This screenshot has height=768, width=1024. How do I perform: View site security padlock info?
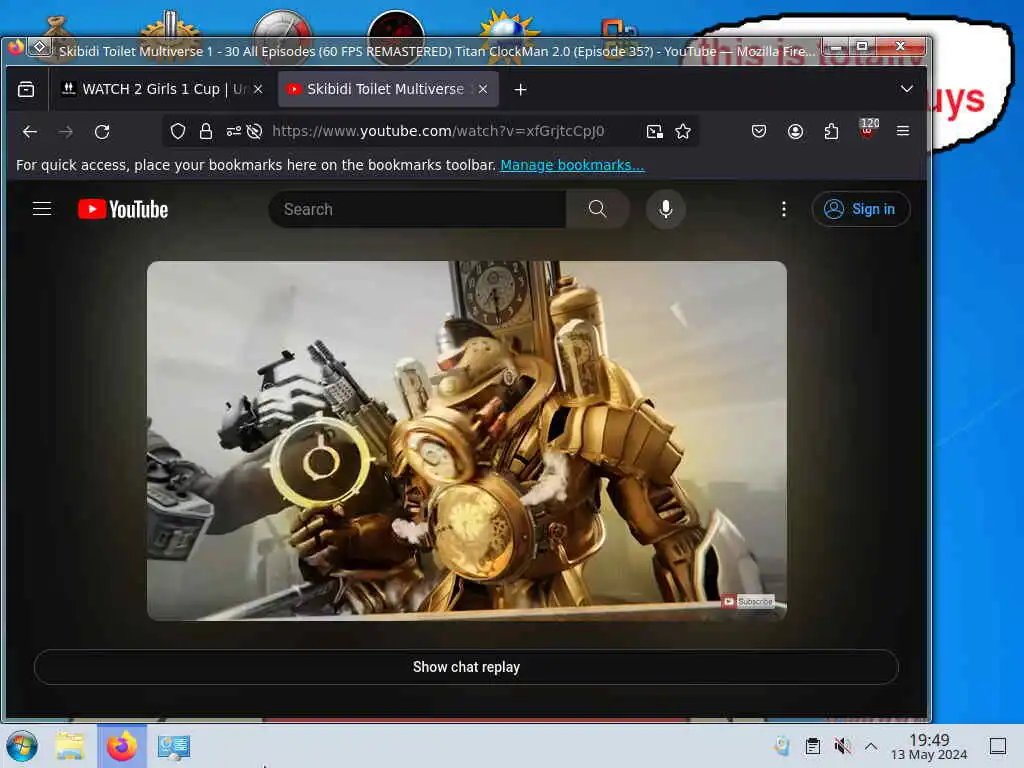pyautogui.click(x=206, y=131)
